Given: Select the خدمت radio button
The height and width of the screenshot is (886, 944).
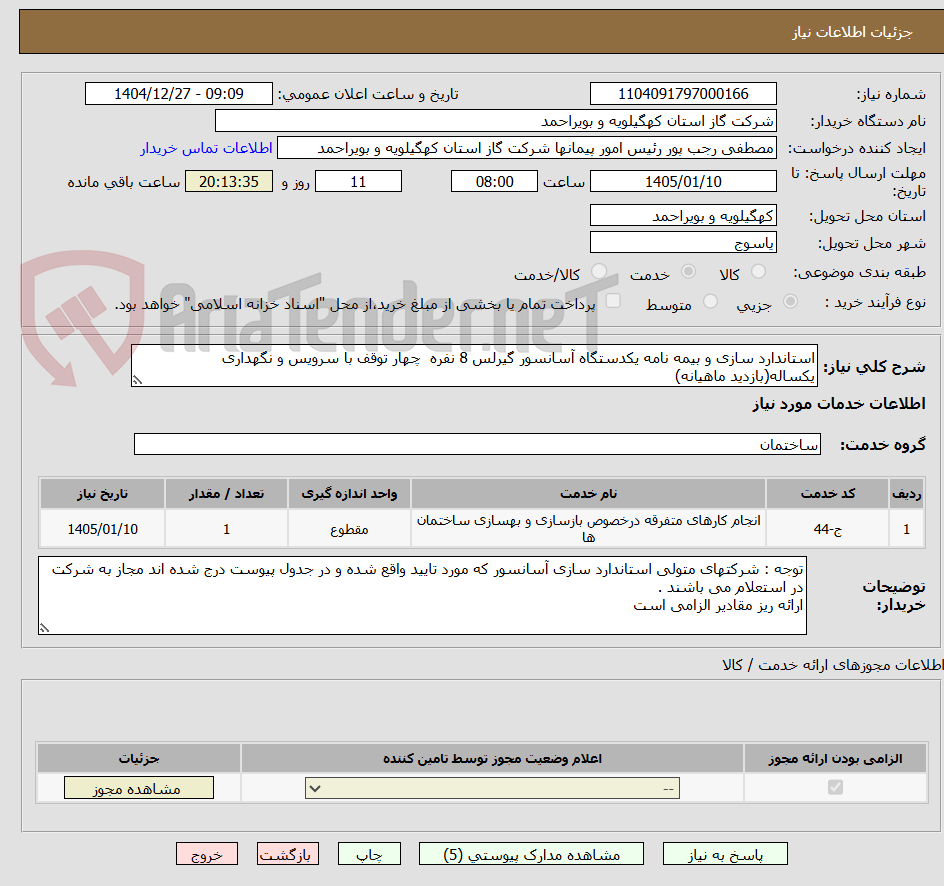Looking at the screenshot, I should tap(688, 272).
